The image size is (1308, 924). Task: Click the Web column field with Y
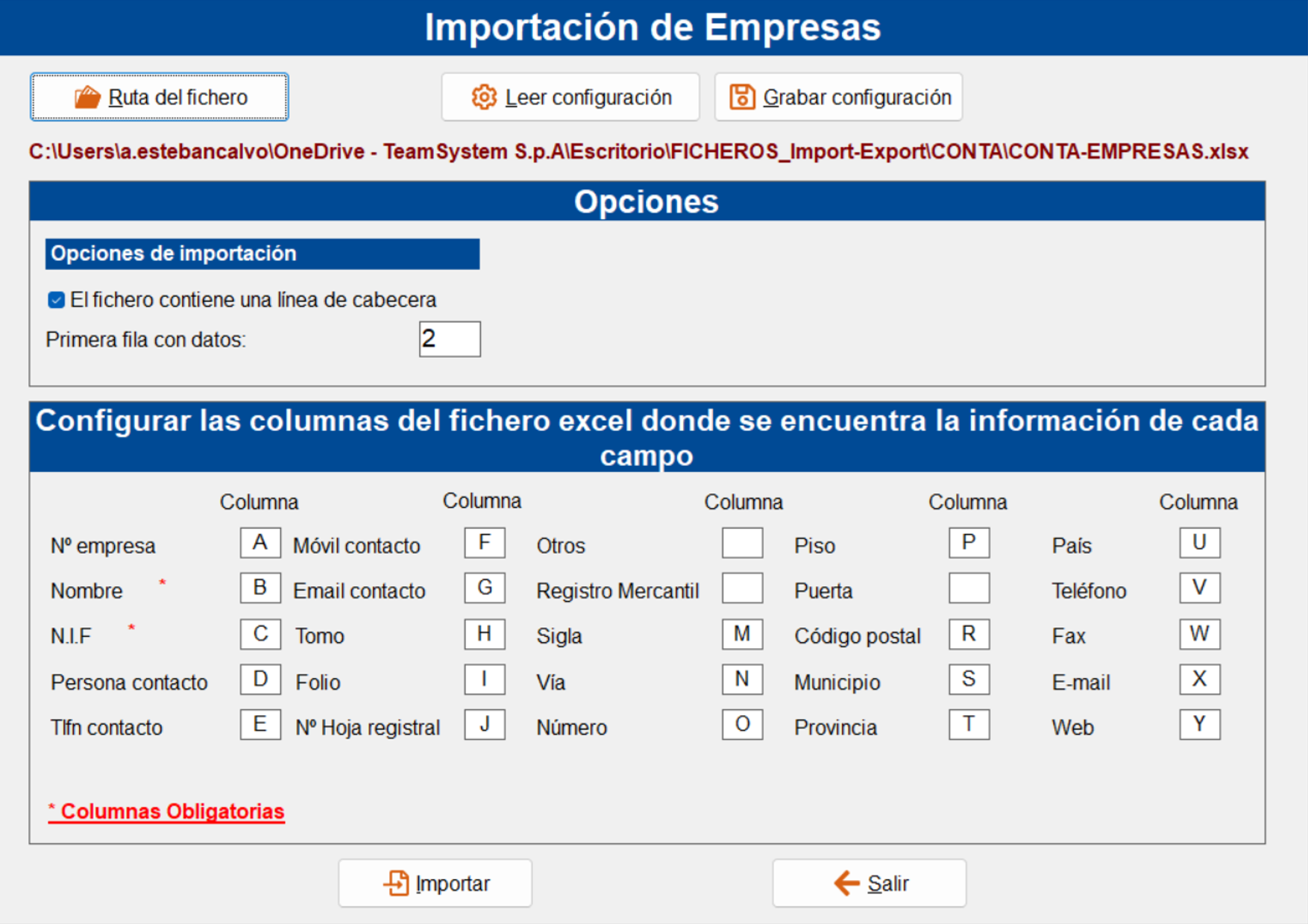(x=1200, y=724)
